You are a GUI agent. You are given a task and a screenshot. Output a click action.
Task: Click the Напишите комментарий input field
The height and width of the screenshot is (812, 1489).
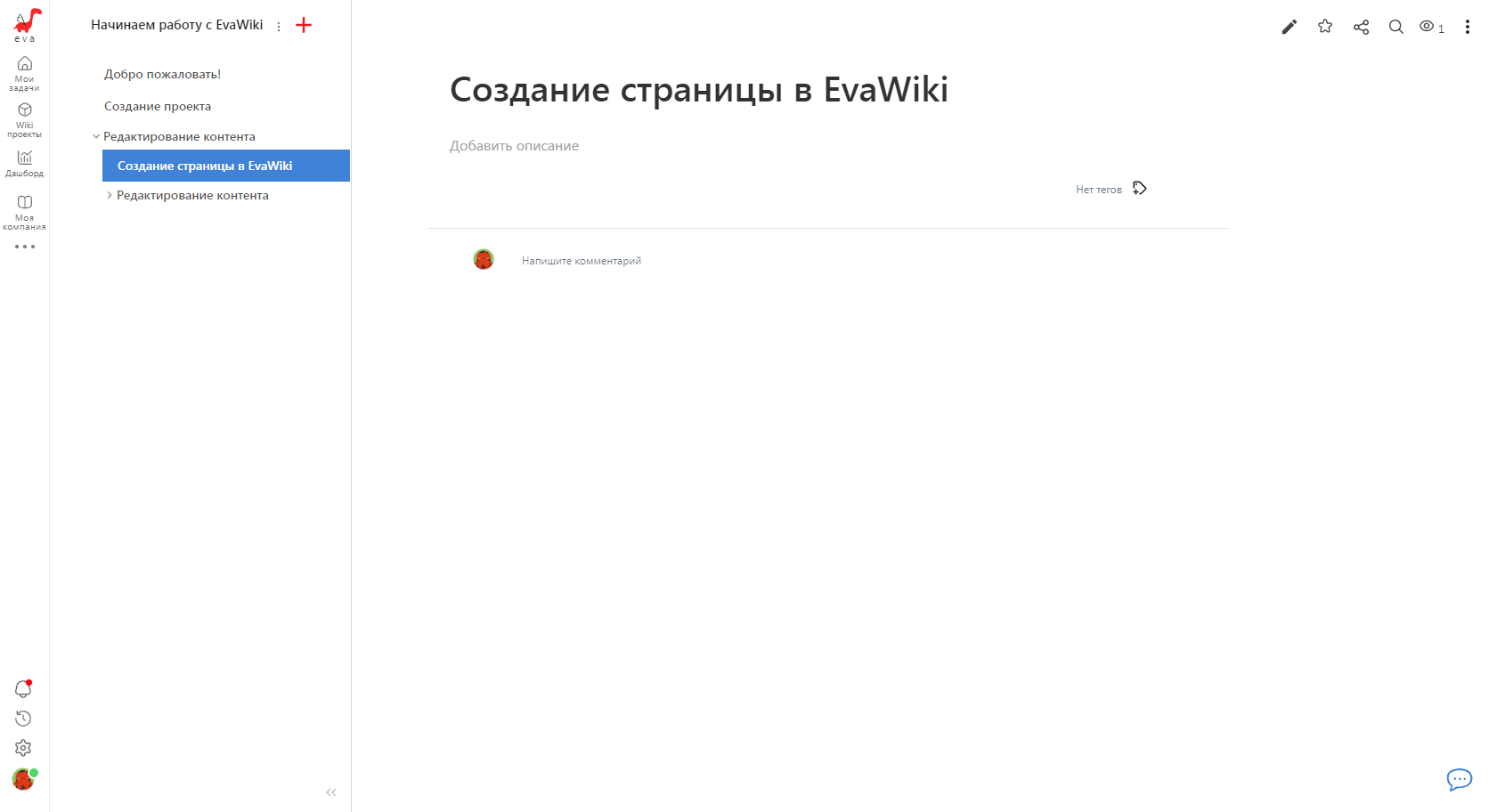582,261
